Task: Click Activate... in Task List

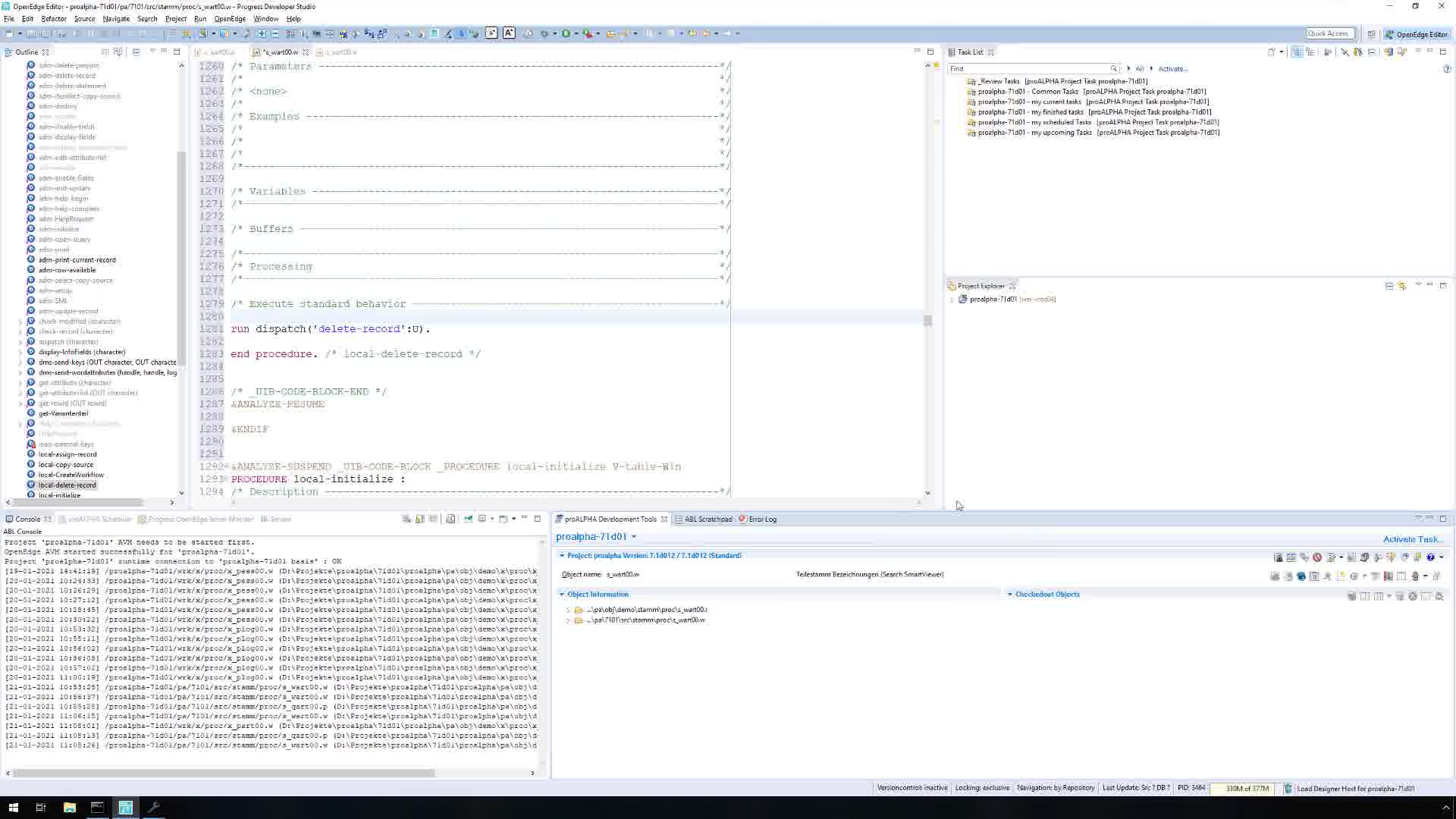Action: [1173, 69]
